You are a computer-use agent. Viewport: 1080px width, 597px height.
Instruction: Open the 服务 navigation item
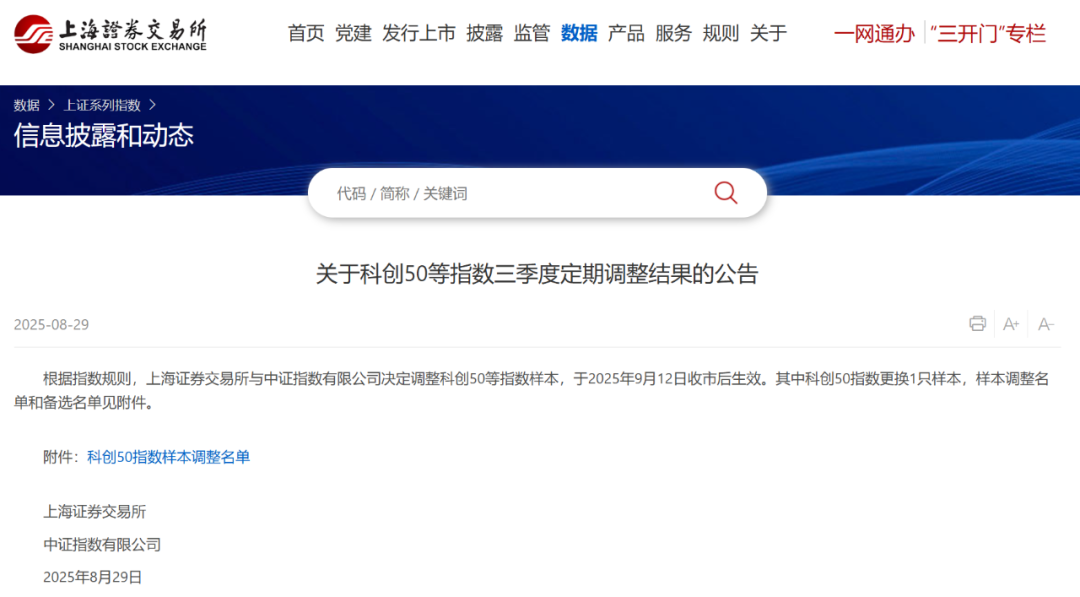pyautogui.click(x=673, y=33)
